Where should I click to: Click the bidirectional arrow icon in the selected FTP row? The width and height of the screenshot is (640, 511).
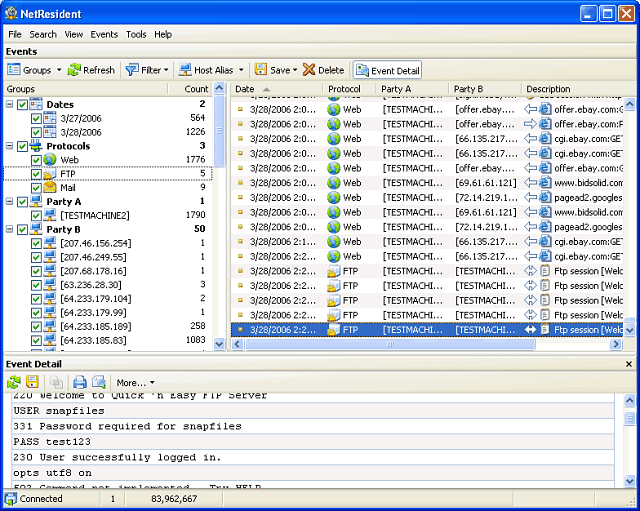coord(530,330)
